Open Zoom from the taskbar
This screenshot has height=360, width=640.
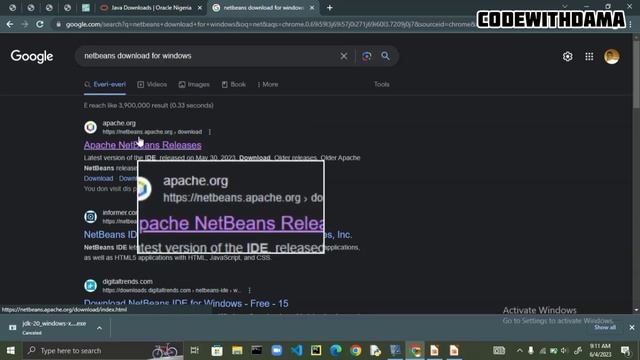click(x=277, y=351)
